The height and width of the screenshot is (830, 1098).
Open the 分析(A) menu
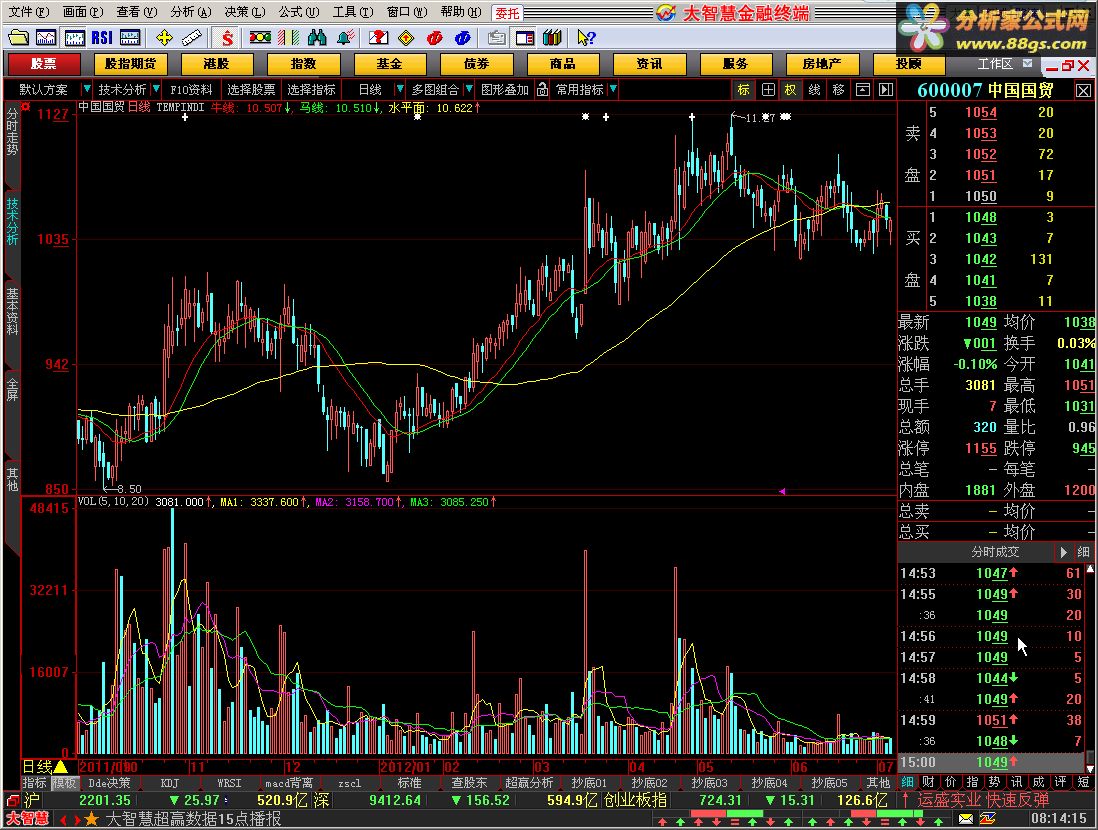coord(190,12)
